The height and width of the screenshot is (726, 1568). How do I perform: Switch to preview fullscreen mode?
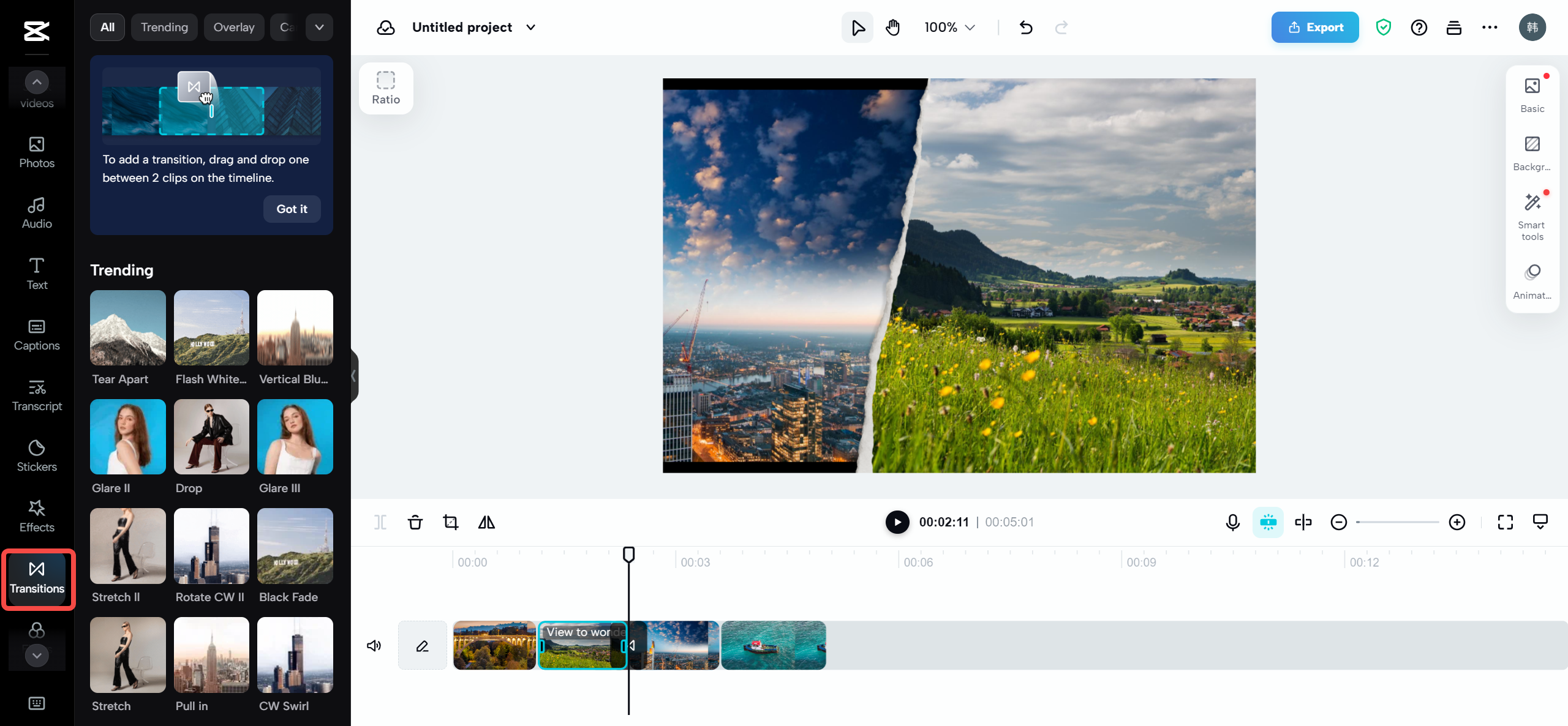click(1506, 522)
